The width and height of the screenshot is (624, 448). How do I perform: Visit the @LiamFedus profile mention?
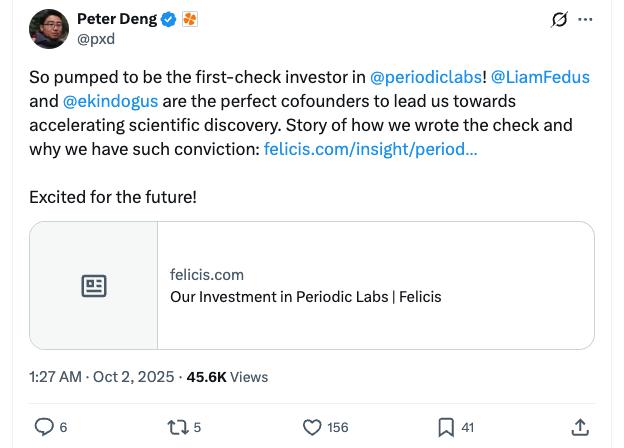point(540,77)
